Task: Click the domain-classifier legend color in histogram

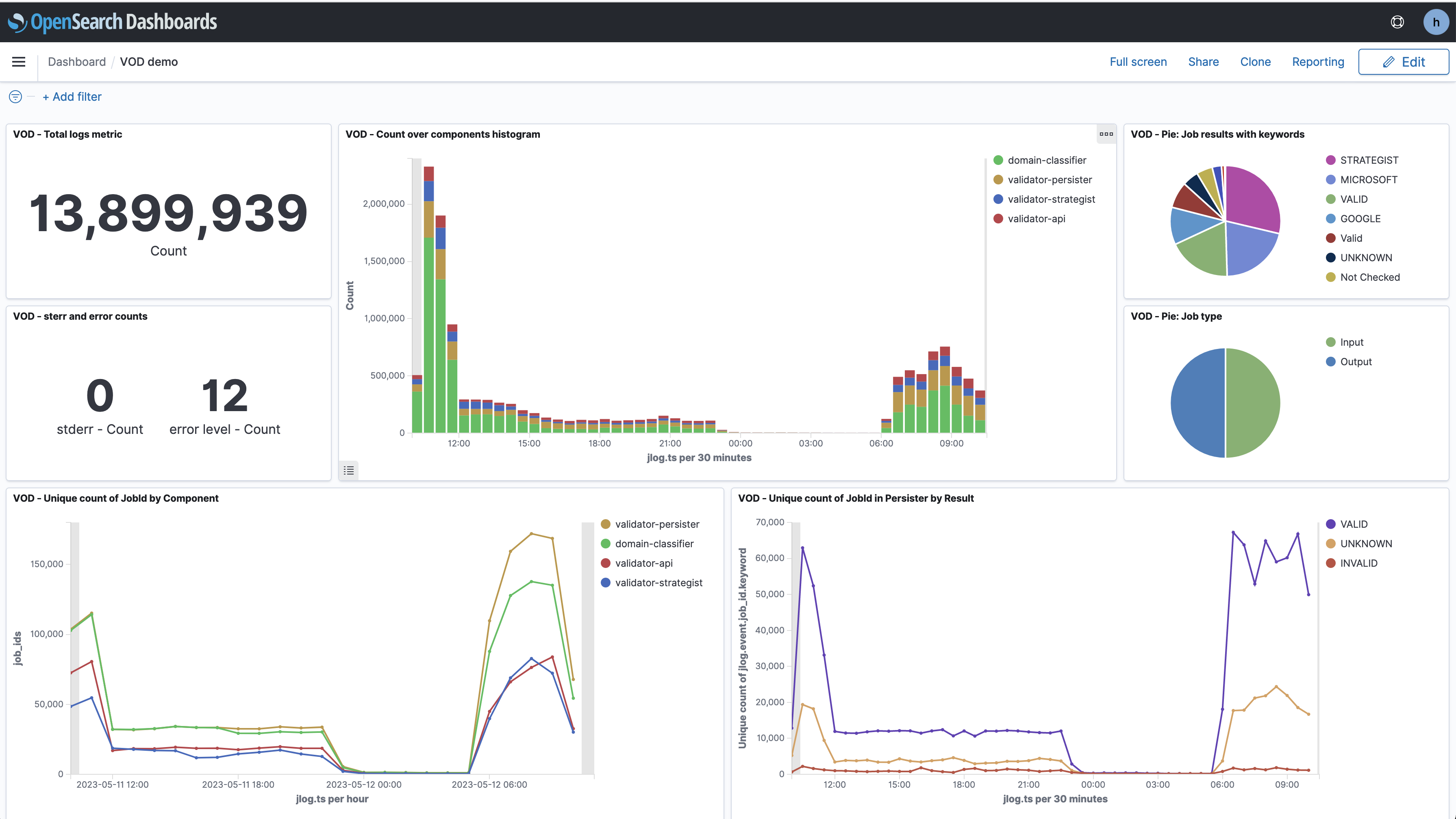Action: coord(998,160)
